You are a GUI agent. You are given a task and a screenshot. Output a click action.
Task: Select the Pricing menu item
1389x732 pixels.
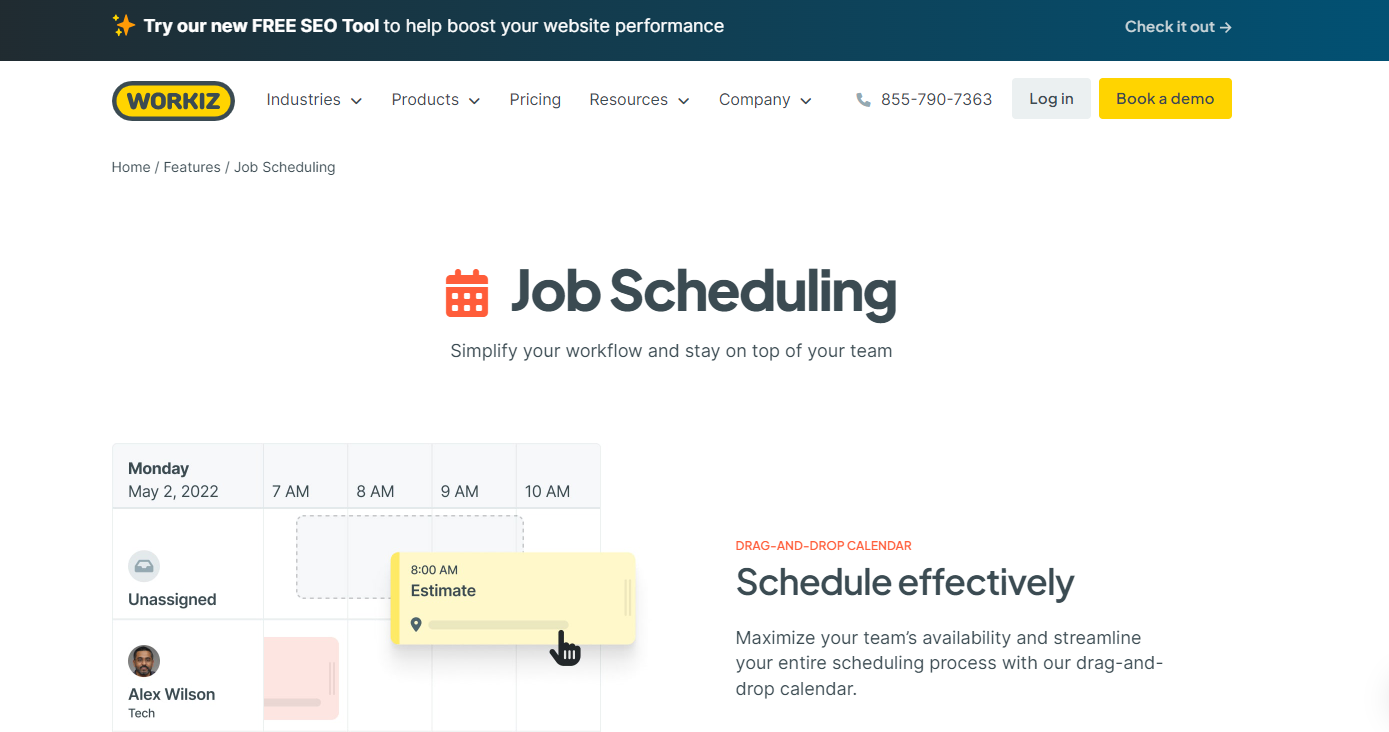coord(535,99)
